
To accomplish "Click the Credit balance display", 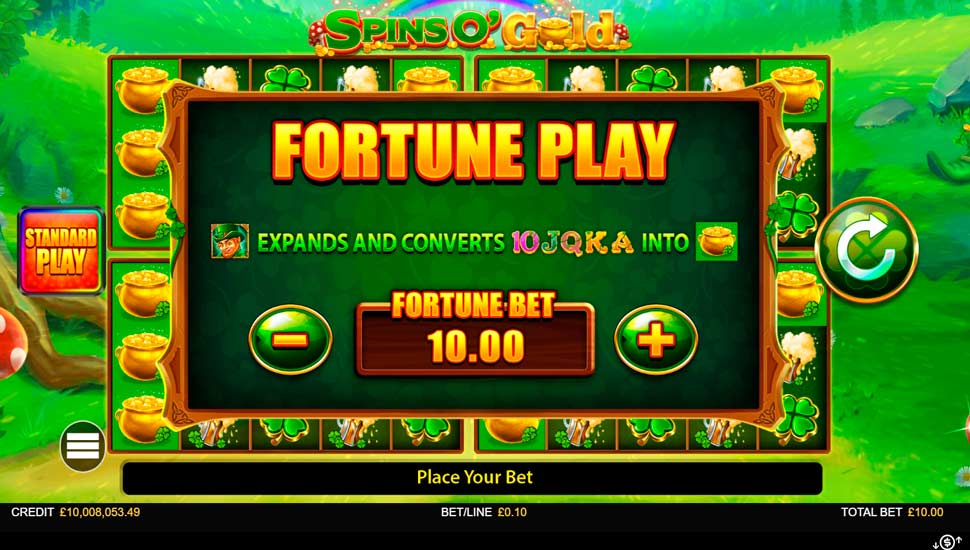I will (75, 512).
